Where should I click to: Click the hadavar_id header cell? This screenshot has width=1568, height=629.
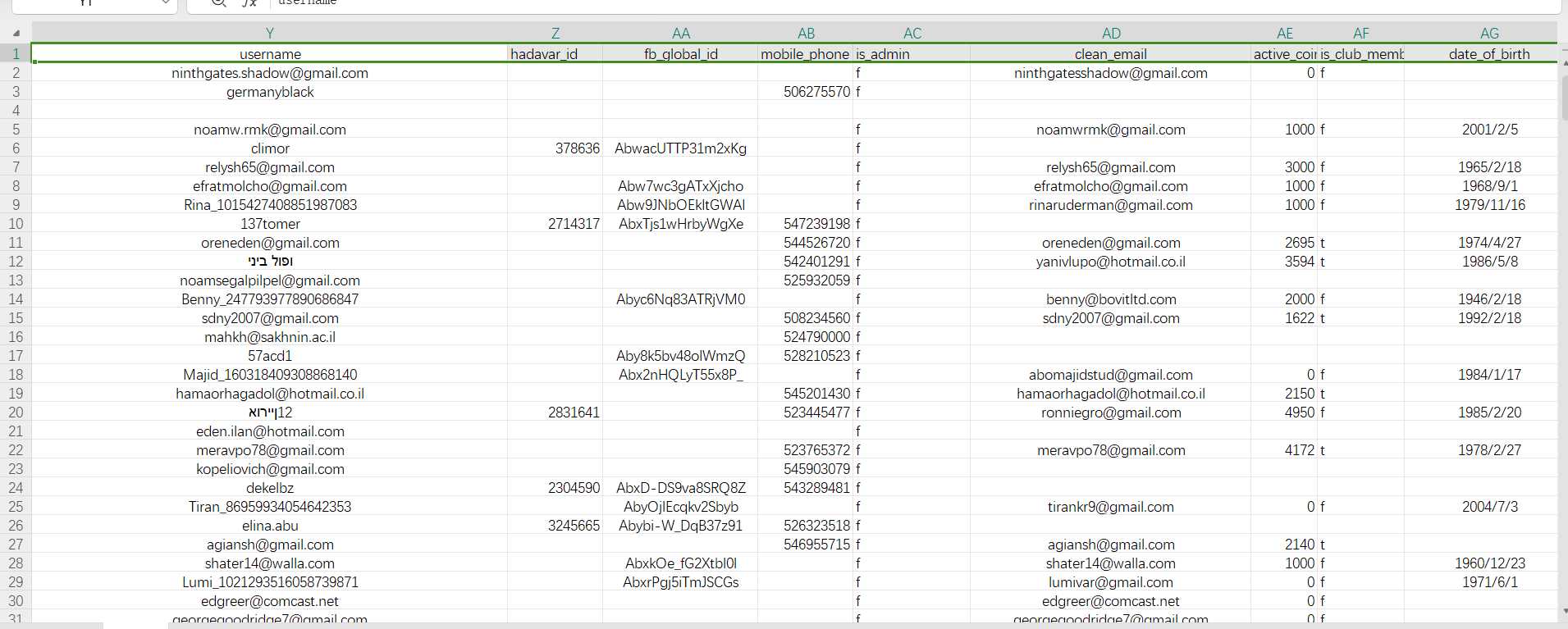coord(555,54)
